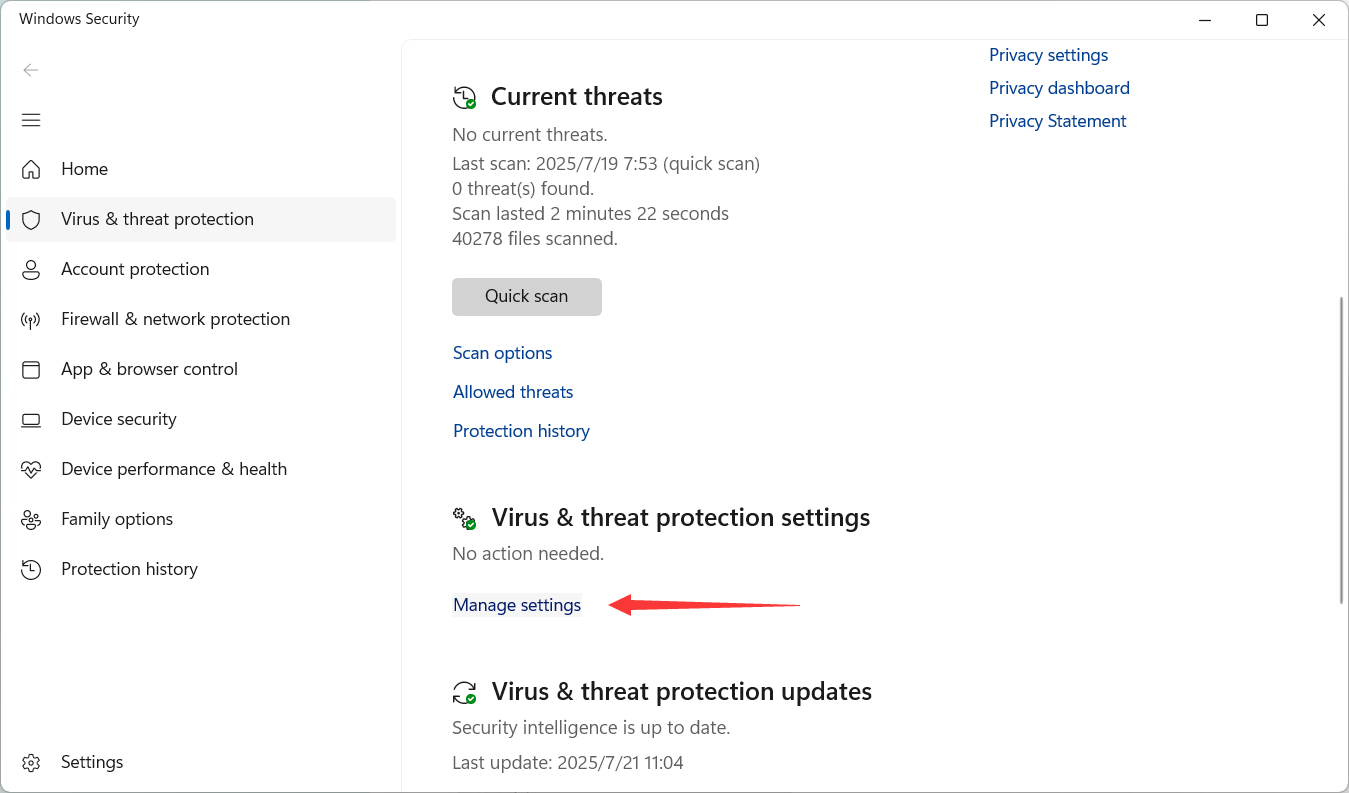Start a Quick scan
This screenshot has height=793, width=1349.
point(526,296)
